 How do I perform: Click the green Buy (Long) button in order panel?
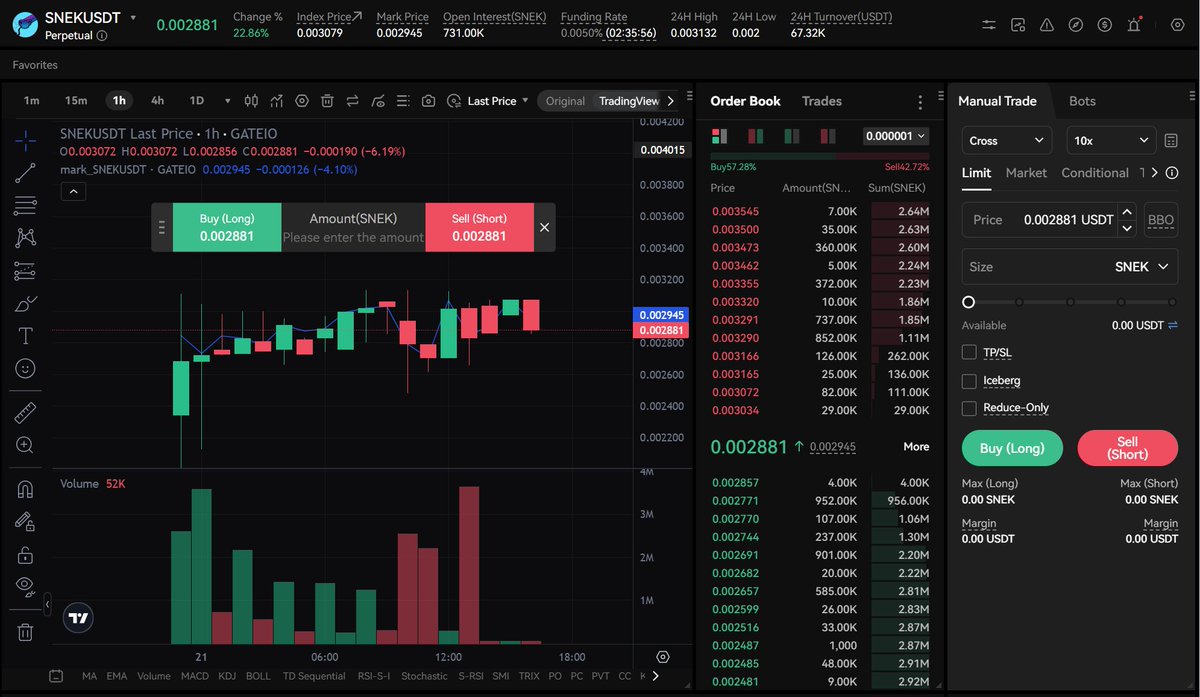(1012, 448)
